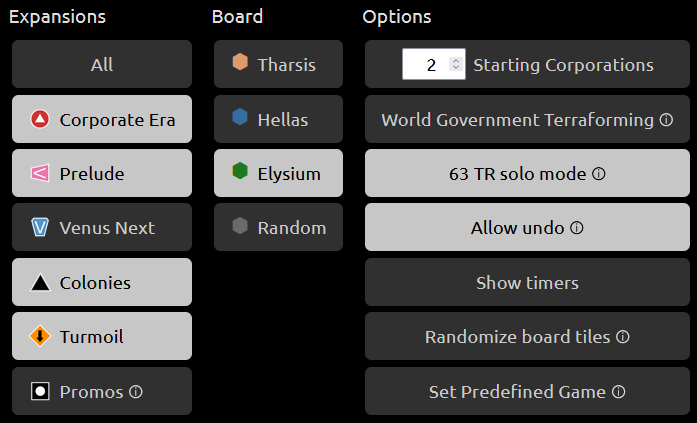Click the info icon beside Promos

click(x=136, y=392)
